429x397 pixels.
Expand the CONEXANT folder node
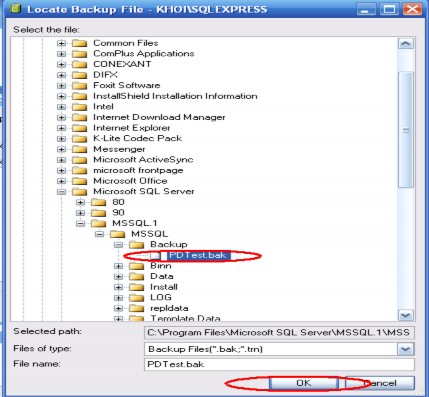pyautogui.click(x=61, y=65)
